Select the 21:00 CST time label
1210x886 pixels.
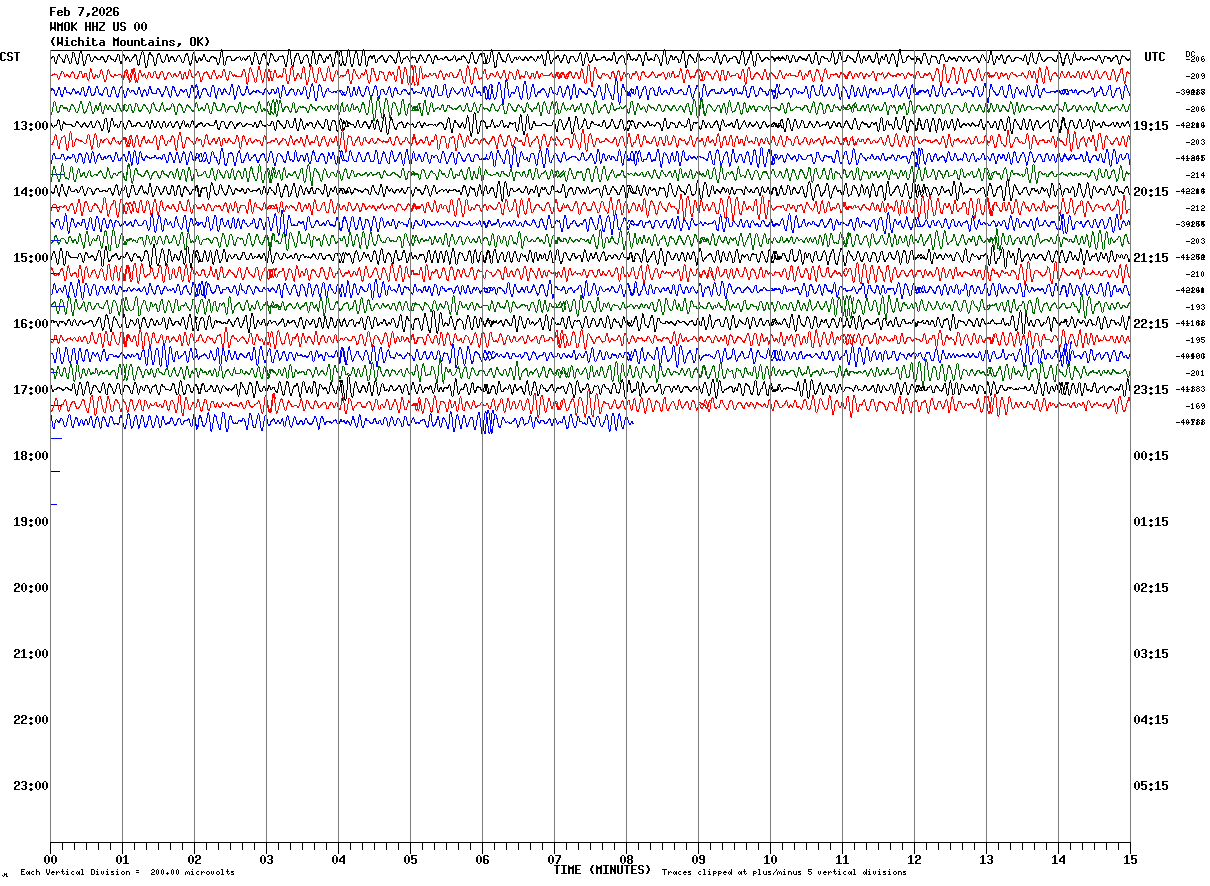click(31, 654)
